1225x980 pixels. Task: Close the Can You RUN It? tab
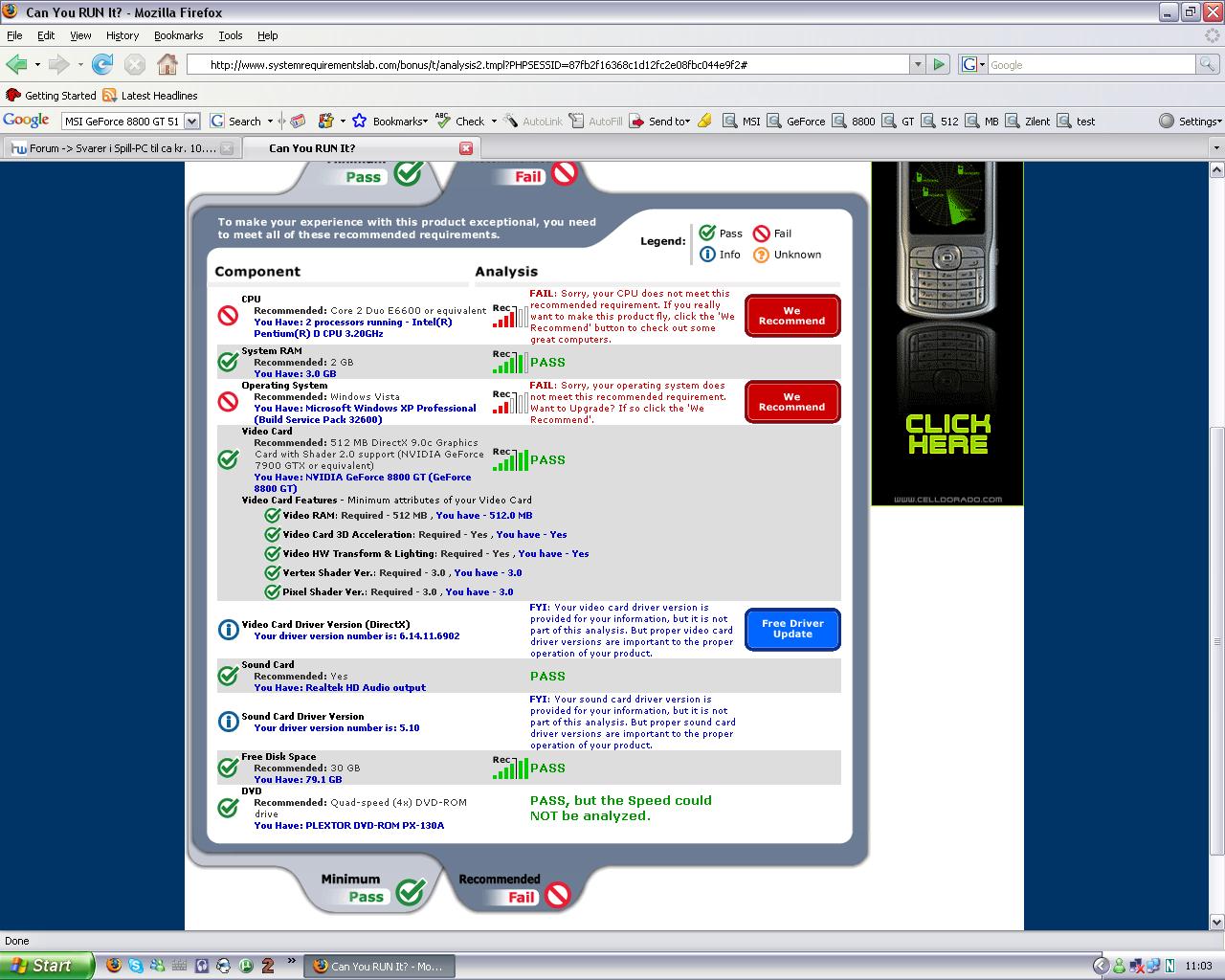pos(466,148)
